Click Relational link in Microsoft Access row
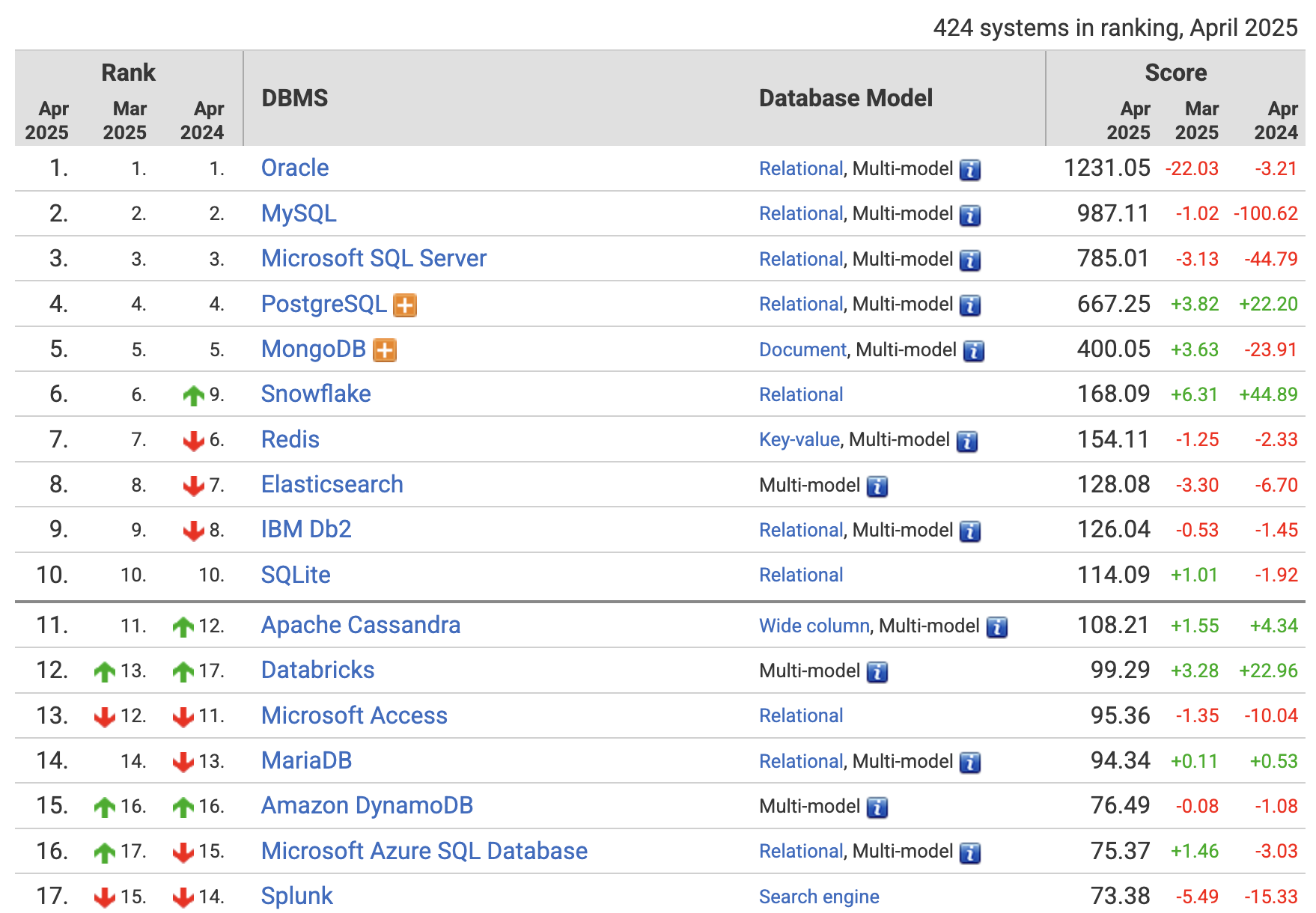The height and width of the screenshot is (913, 1316). (801, 715)
